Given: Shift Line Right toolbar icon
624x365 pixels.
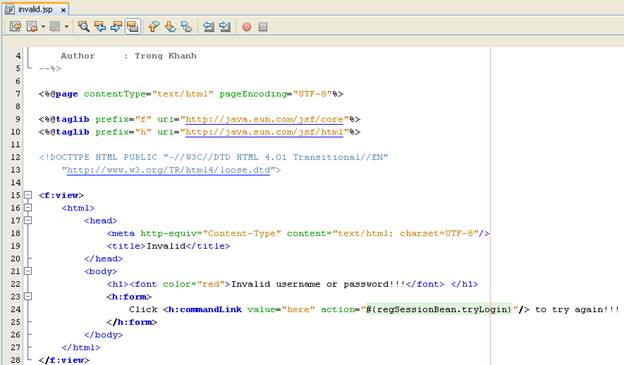Looking at the screenshot, I should pos(225,27).
